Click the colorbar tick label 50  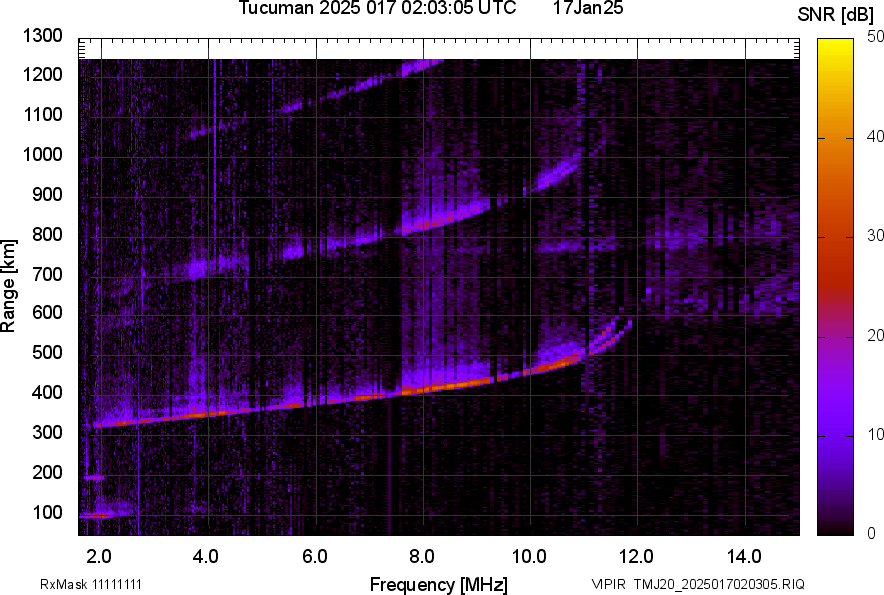tap(876, 36)
